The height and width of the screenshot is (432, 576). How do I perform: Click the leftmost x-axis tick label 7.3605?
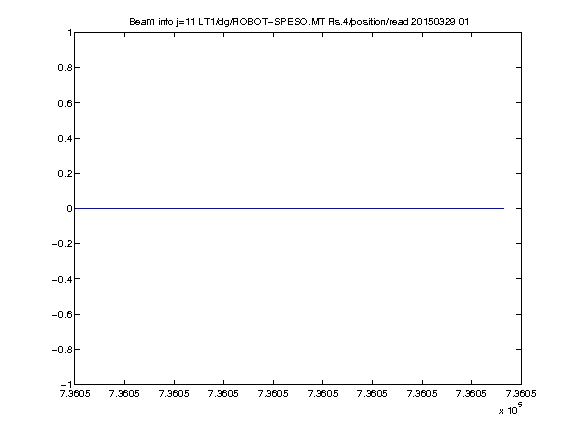coord(75,393)
